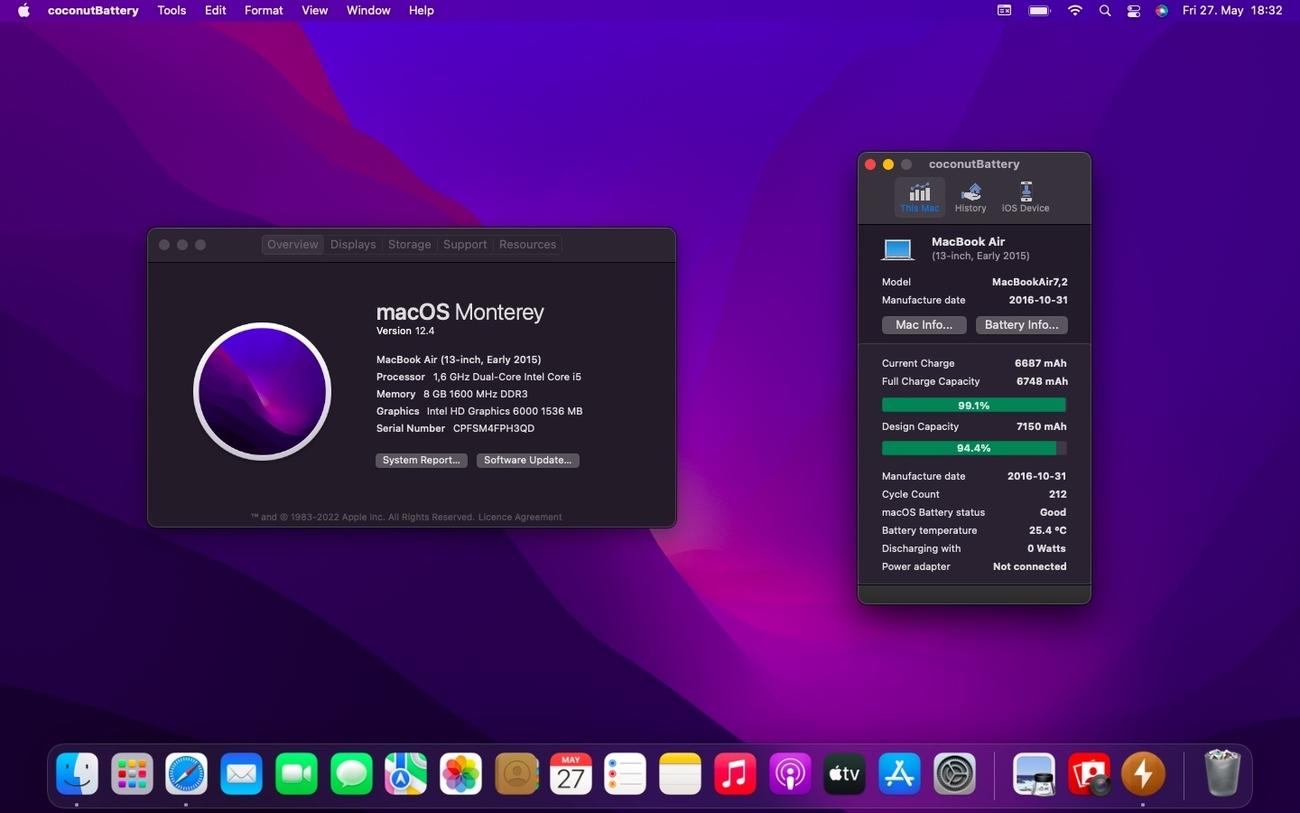Click the System Report... button

pyautogui.click(x=421, y=460)
